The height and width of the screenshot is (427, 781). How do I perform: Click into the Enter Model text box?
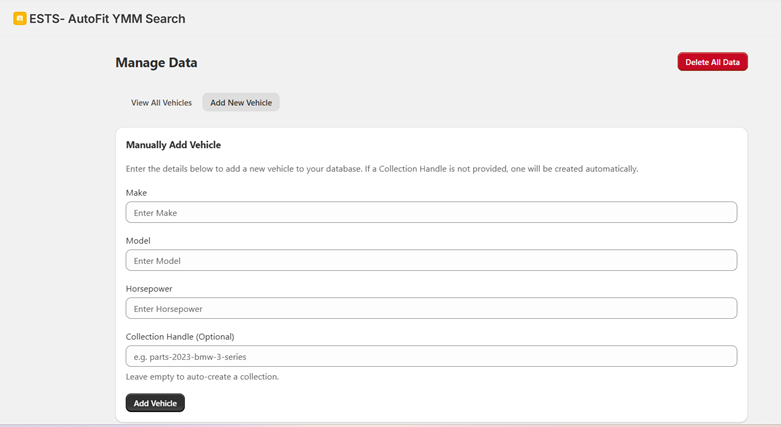point(431,260)
